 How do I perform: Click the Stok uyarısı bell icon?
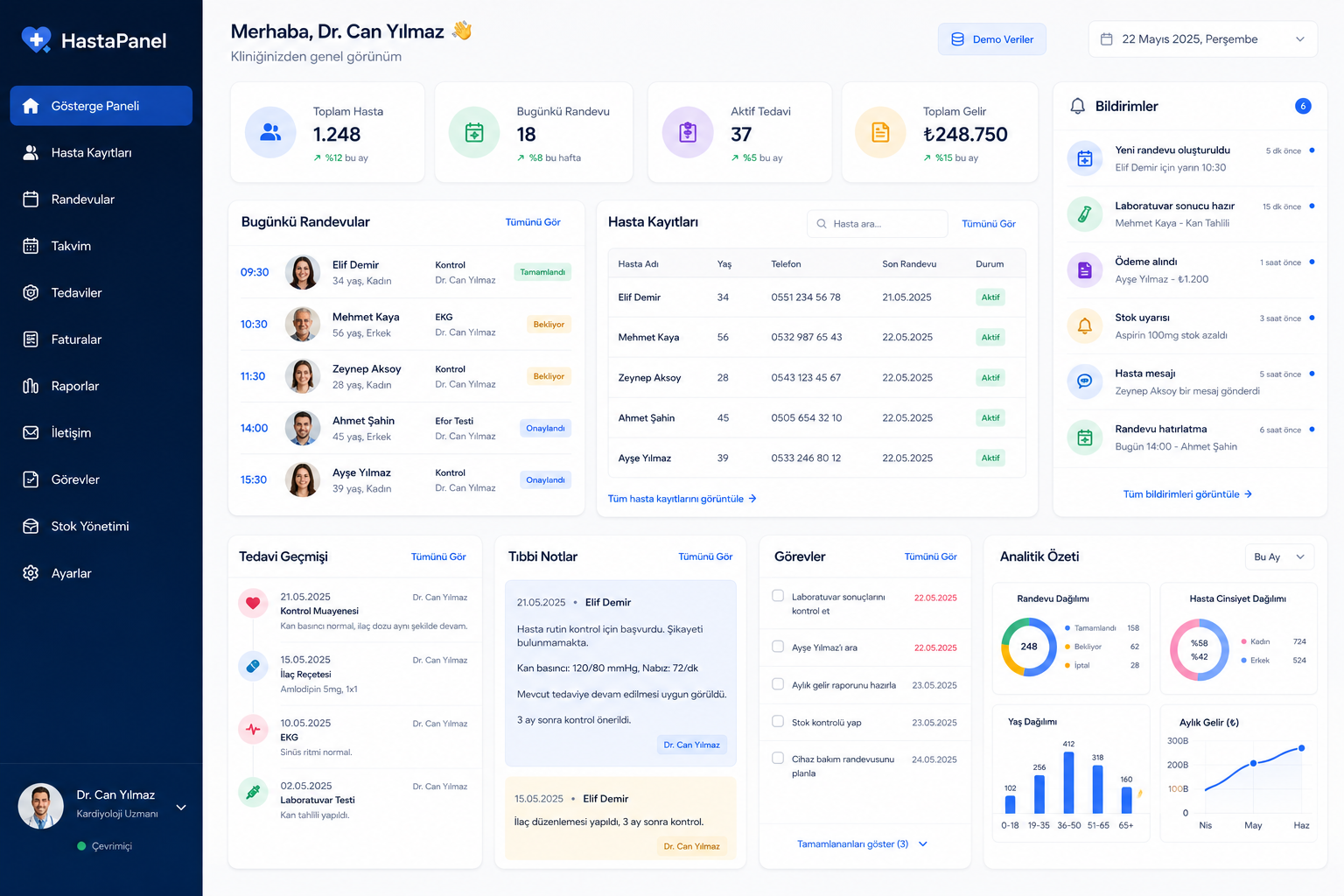[x=1084, y=325]
